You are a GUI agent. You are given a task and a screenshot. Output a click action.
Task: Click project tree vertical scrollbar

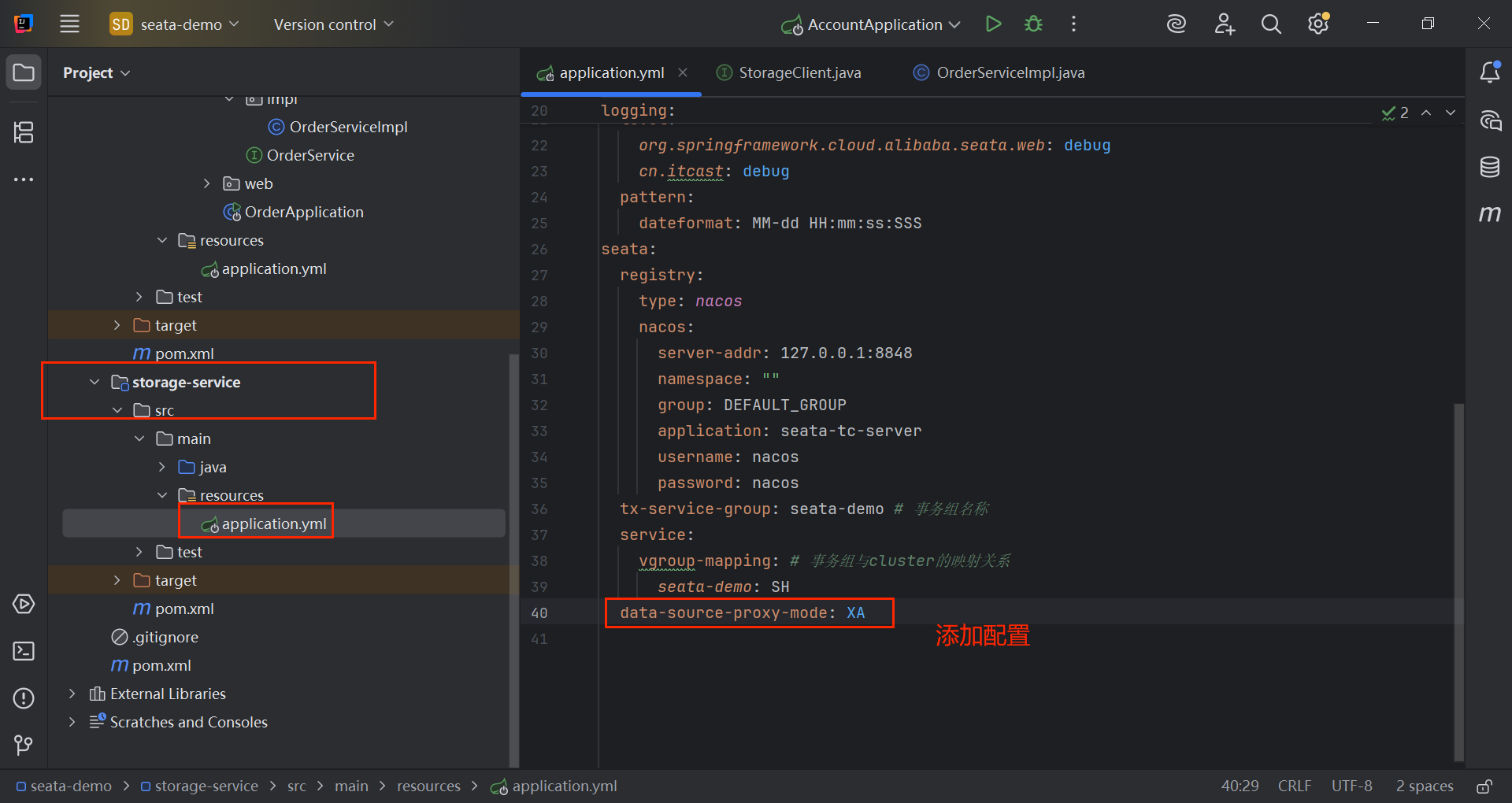514,559
